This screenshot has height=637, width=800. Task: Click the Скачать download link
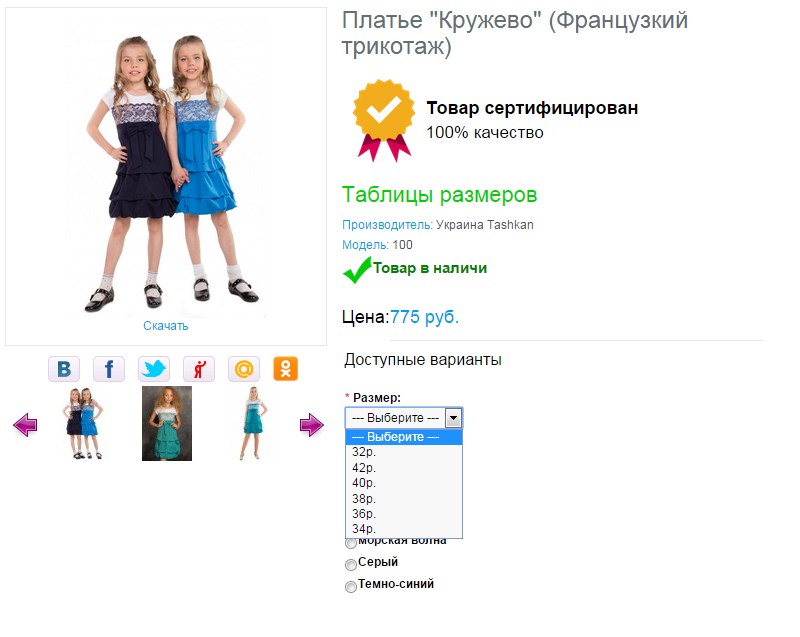[x=165, y=326]
